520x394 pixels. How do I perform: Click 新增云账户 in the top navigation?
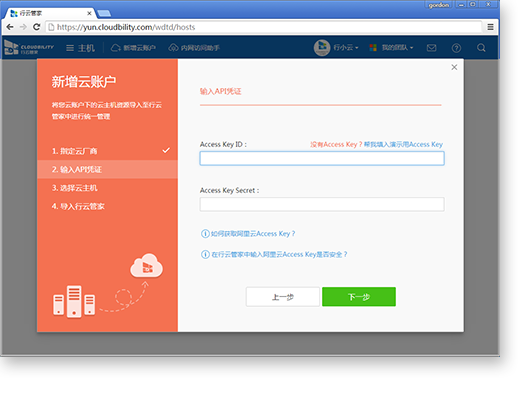133,48
